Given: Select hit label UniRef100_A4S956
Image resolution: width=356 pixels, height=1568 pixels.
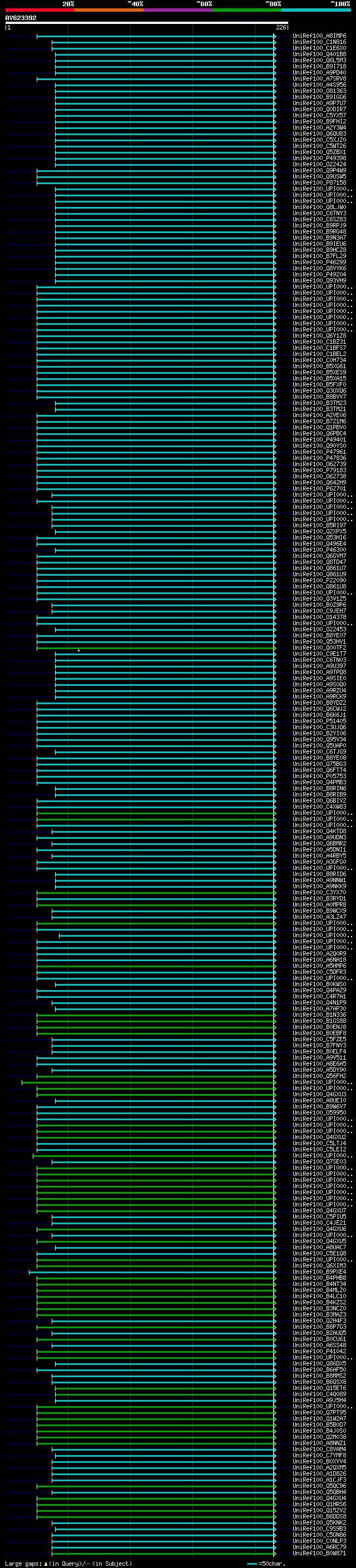Looking at the screenshot, I should tap(319, 85).
